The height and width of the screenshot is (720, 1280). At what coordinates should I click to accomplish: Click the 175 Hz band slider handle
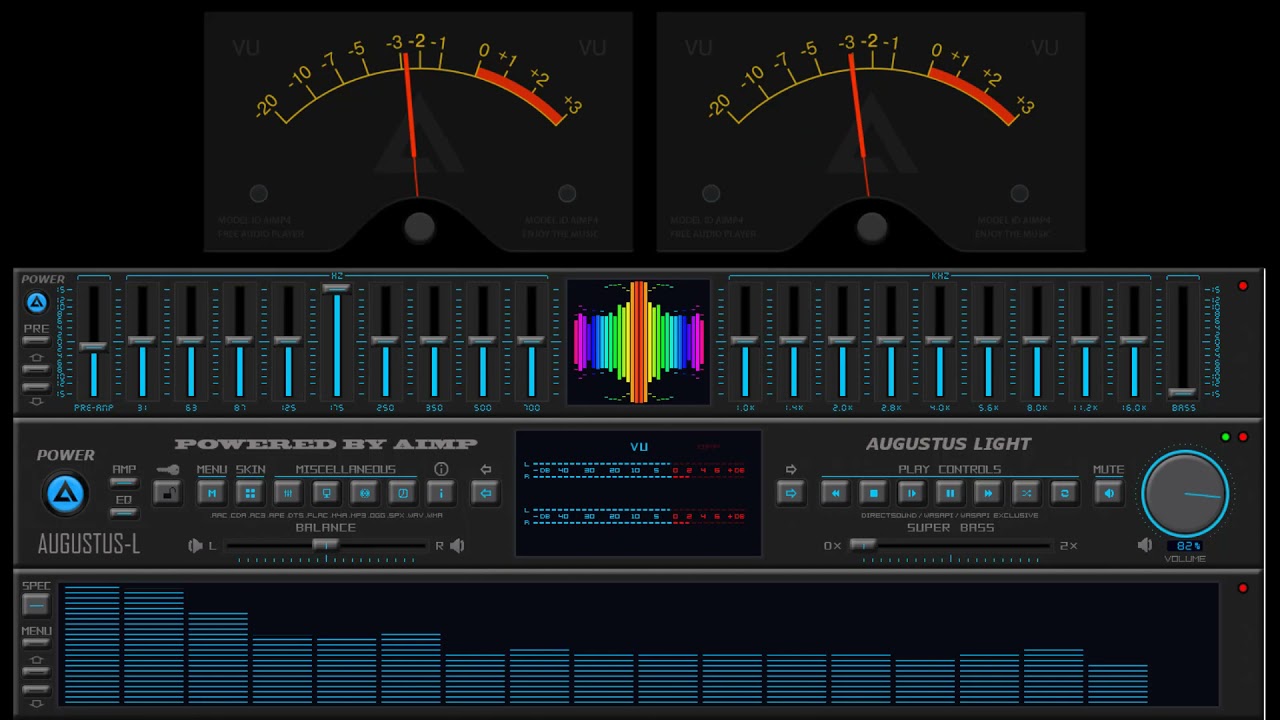(x=336, y=290)
